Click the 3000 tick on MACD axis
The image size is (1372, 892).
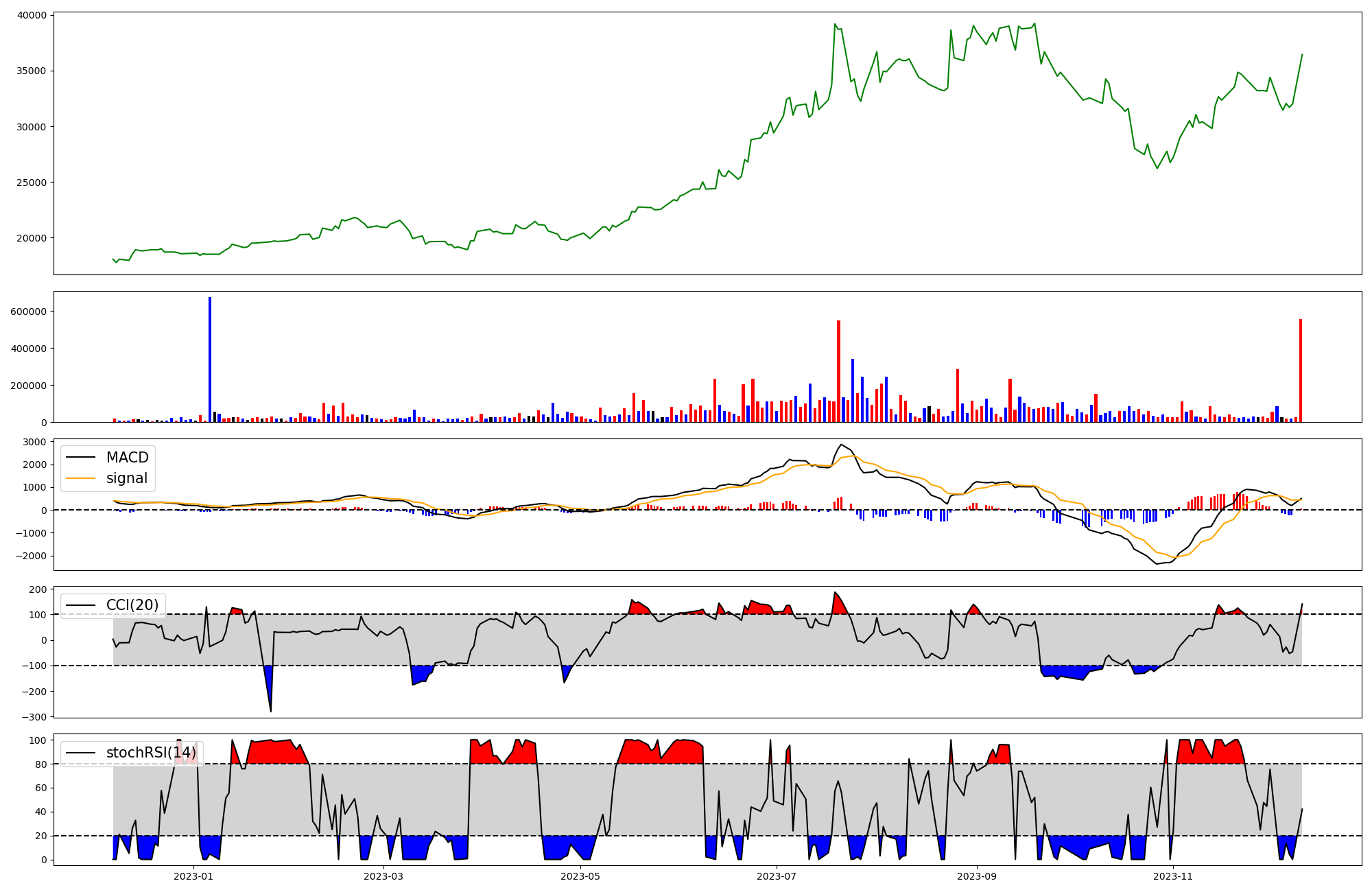click(x=34, y=442)
